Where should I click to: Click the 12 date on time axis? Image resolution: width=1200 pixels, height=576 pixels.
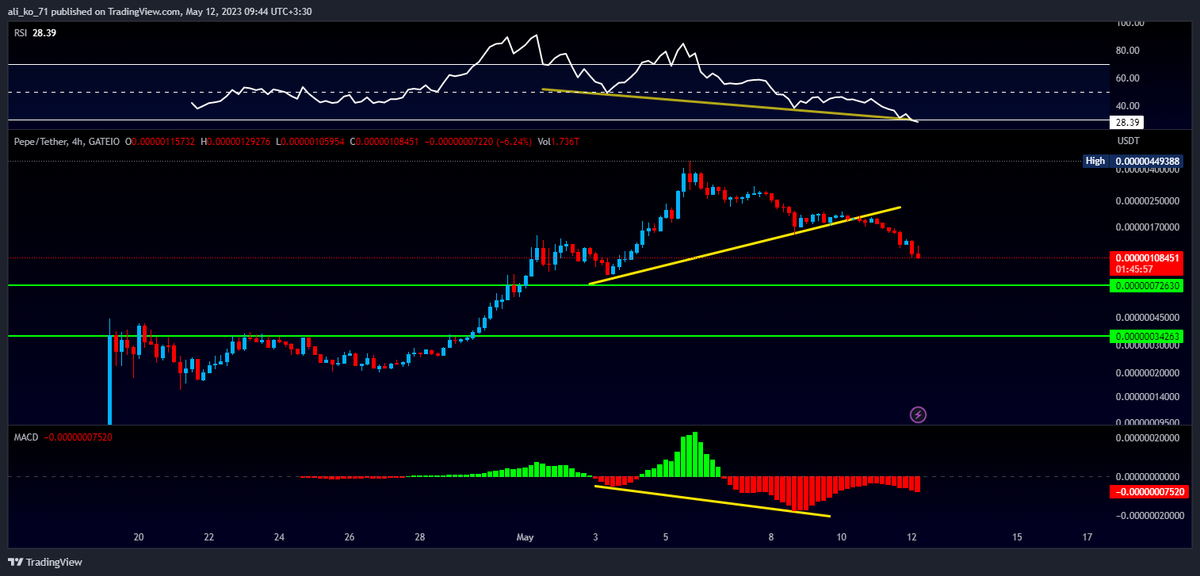pos(911,537)
